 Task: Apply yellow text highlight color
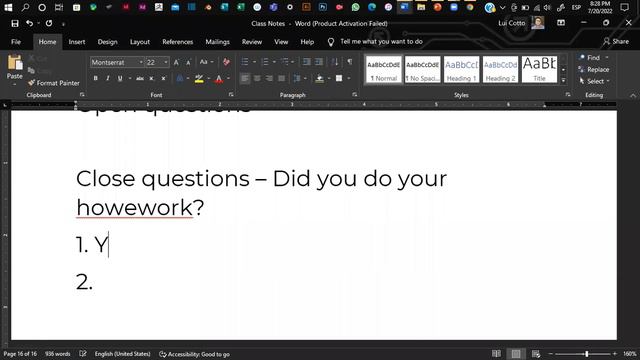199,78
